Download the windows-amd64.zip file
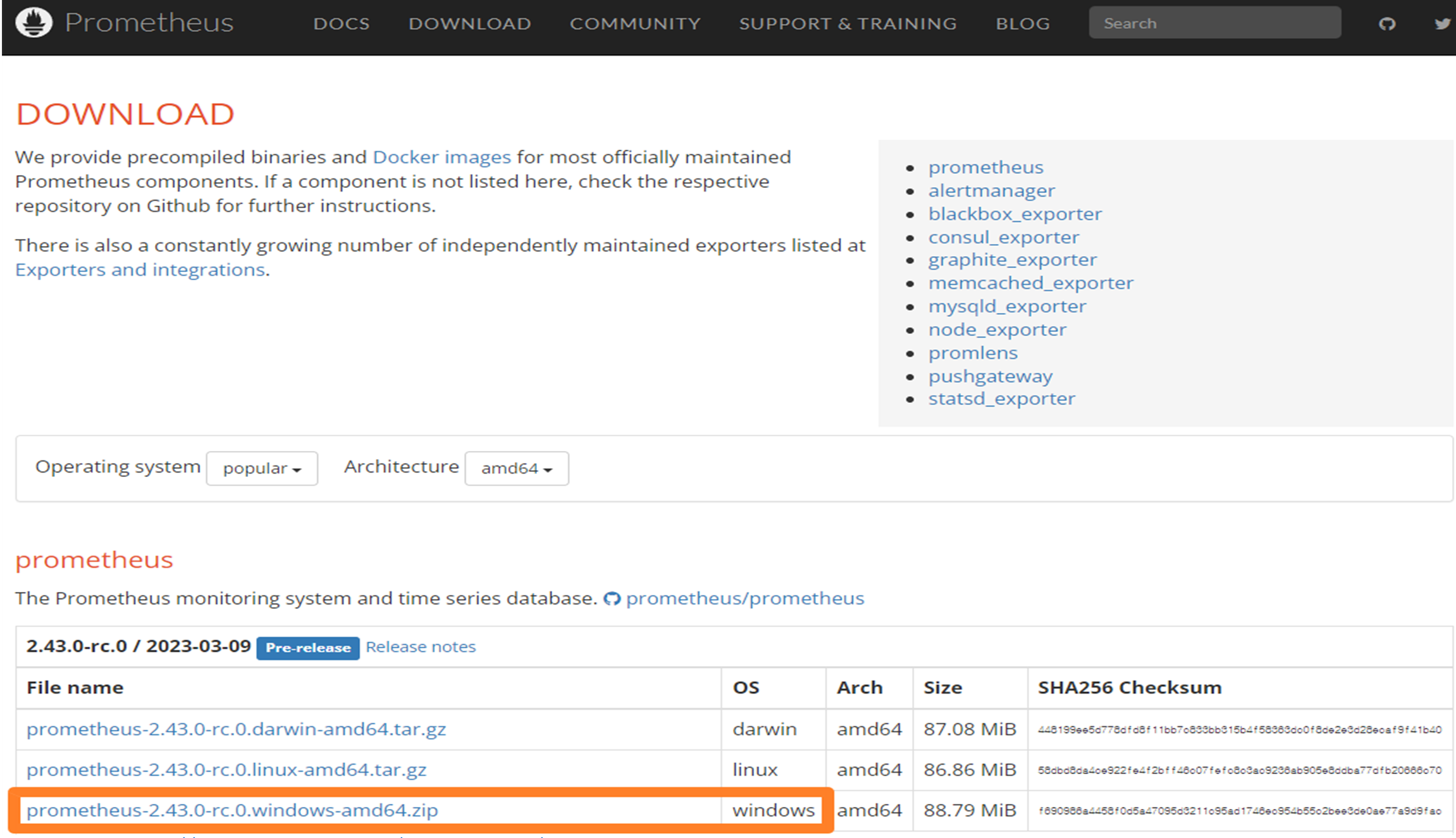Screen dimensions: 1456x838 [232, 810]
